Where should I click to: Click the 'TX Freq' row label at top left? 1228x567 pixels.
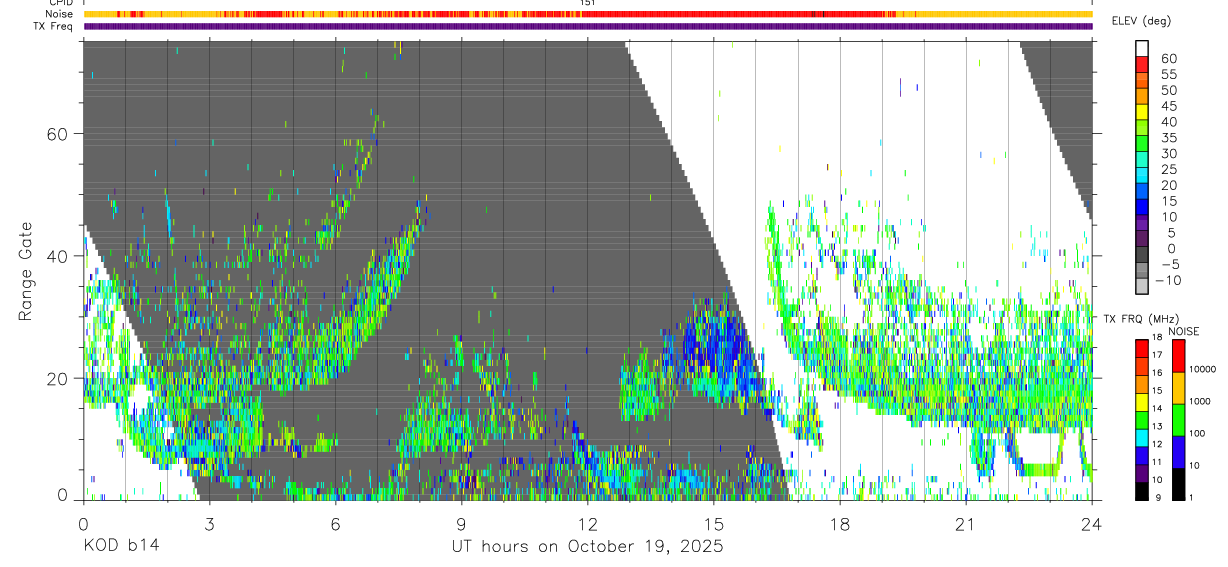tap(54, 26)
